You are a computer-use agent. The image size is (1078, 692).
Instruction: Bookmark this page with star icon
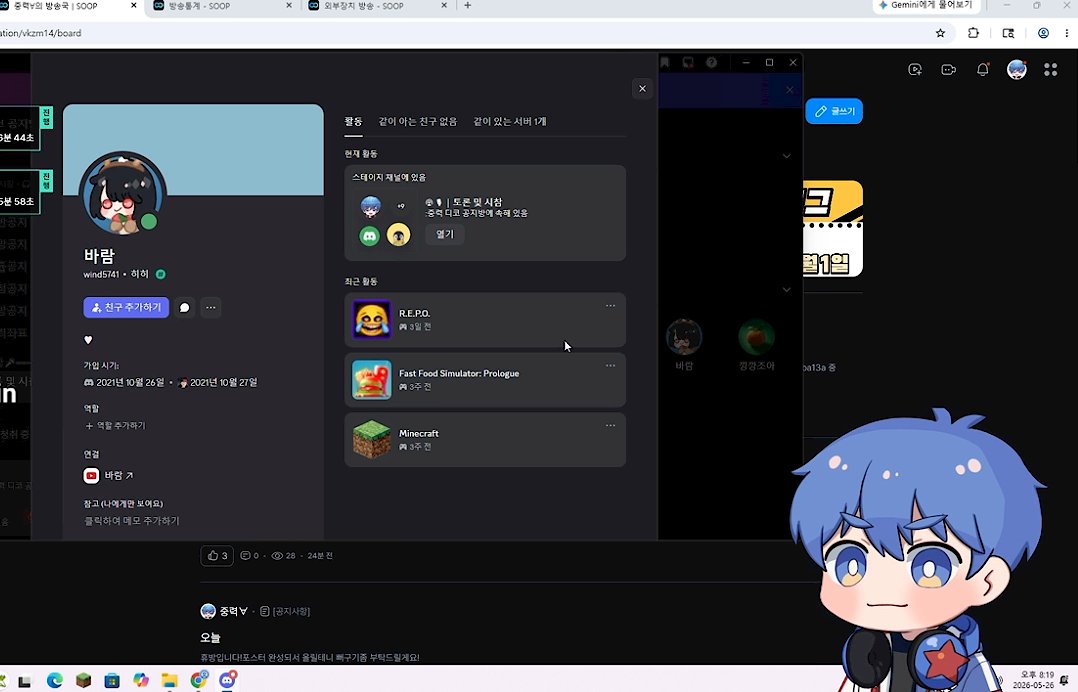(x=940, y=33)
